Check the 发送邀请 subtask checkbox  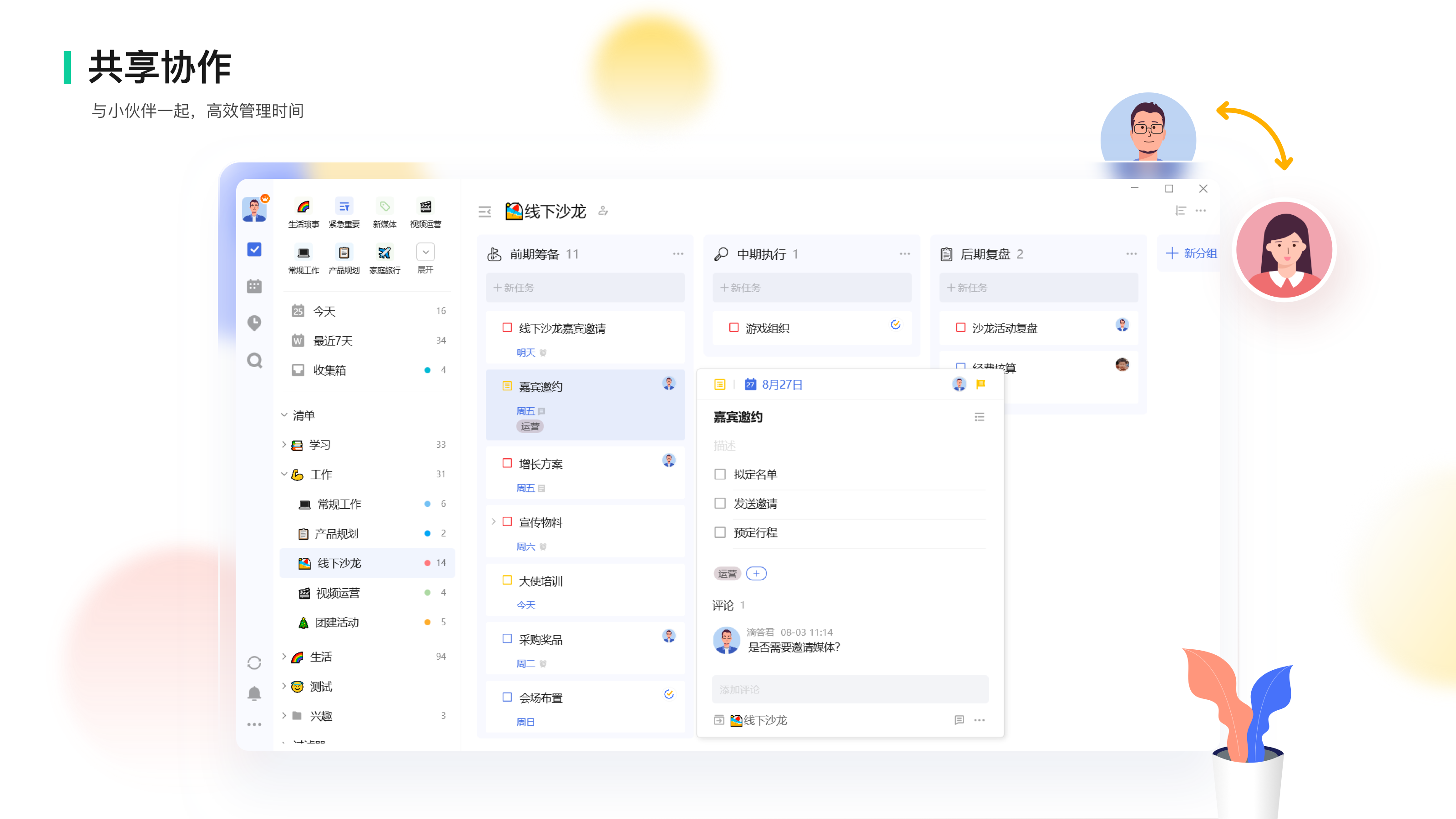[720, 503]
